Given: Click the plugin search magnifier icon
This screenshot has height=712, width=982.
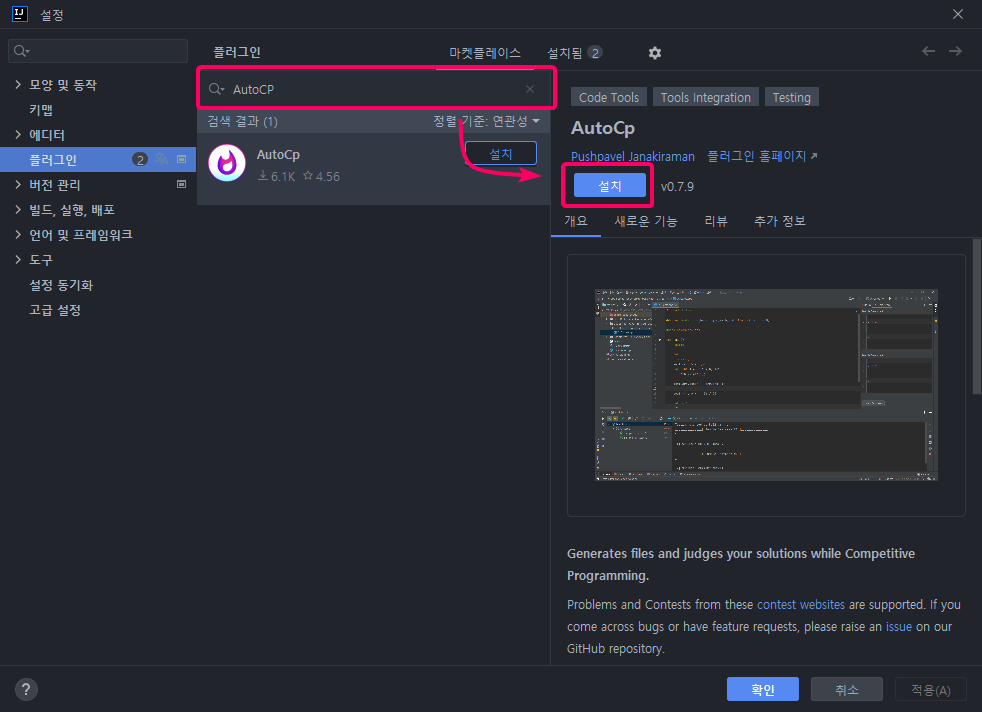Looking at the screenshot, I should point(216,89).
